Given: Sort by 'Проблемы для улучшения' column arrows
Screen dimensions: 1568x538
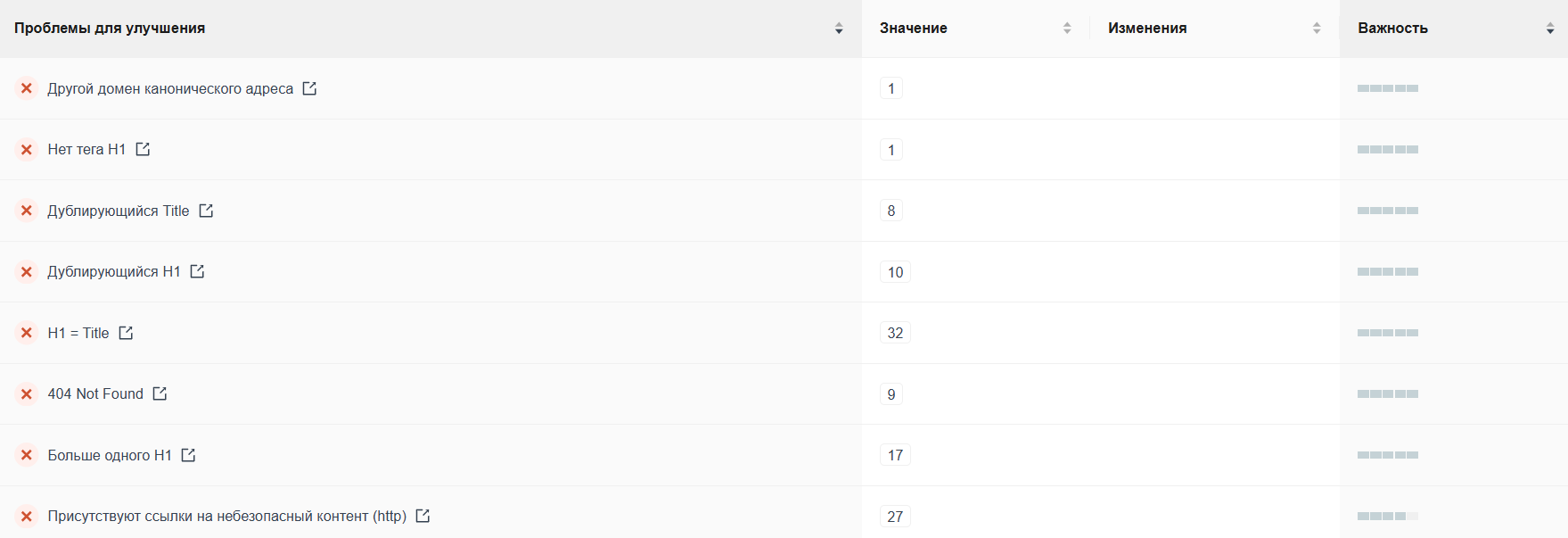Looking at the screenshot, I should point(839,29).
